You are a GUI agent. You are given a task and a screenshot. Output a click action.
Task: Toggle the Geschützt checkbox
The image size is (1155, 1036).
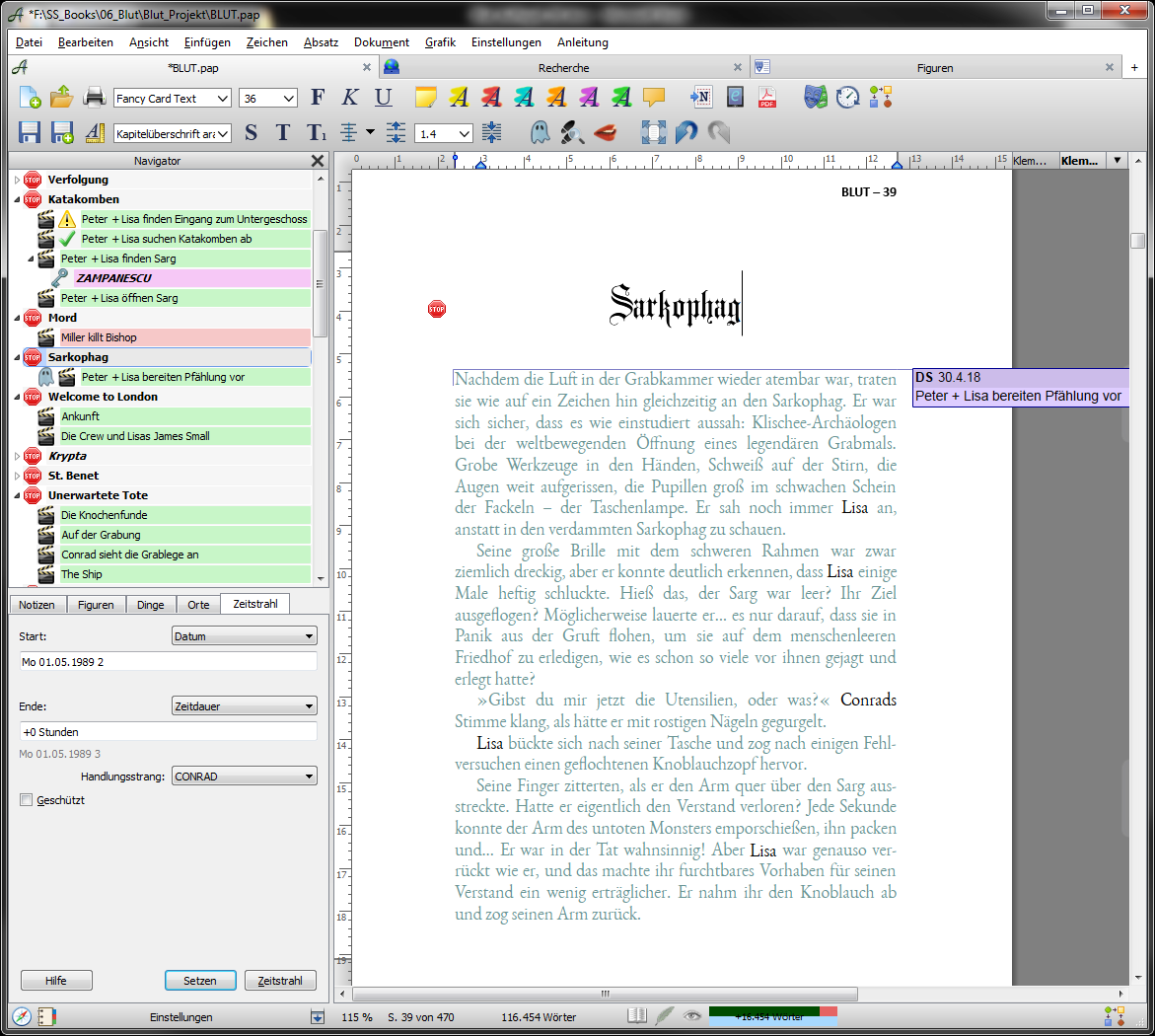click(27, 800)
